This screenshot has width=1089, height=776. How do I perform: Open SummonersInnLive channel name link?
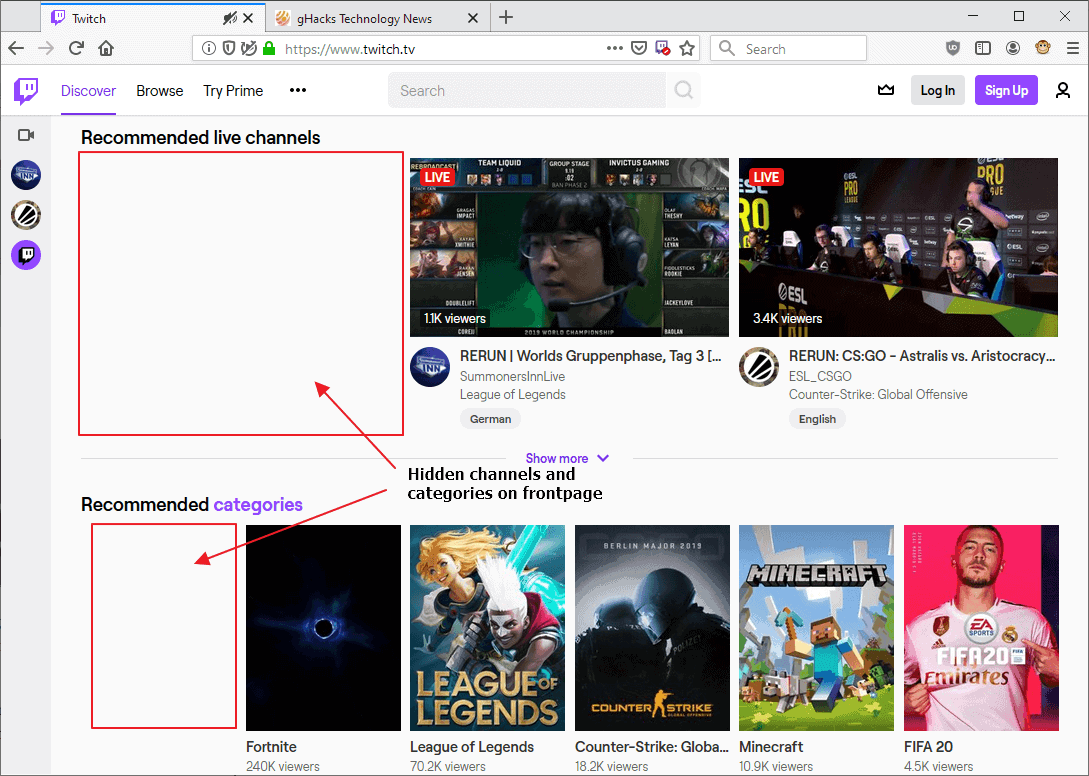(x=512, y=377)
